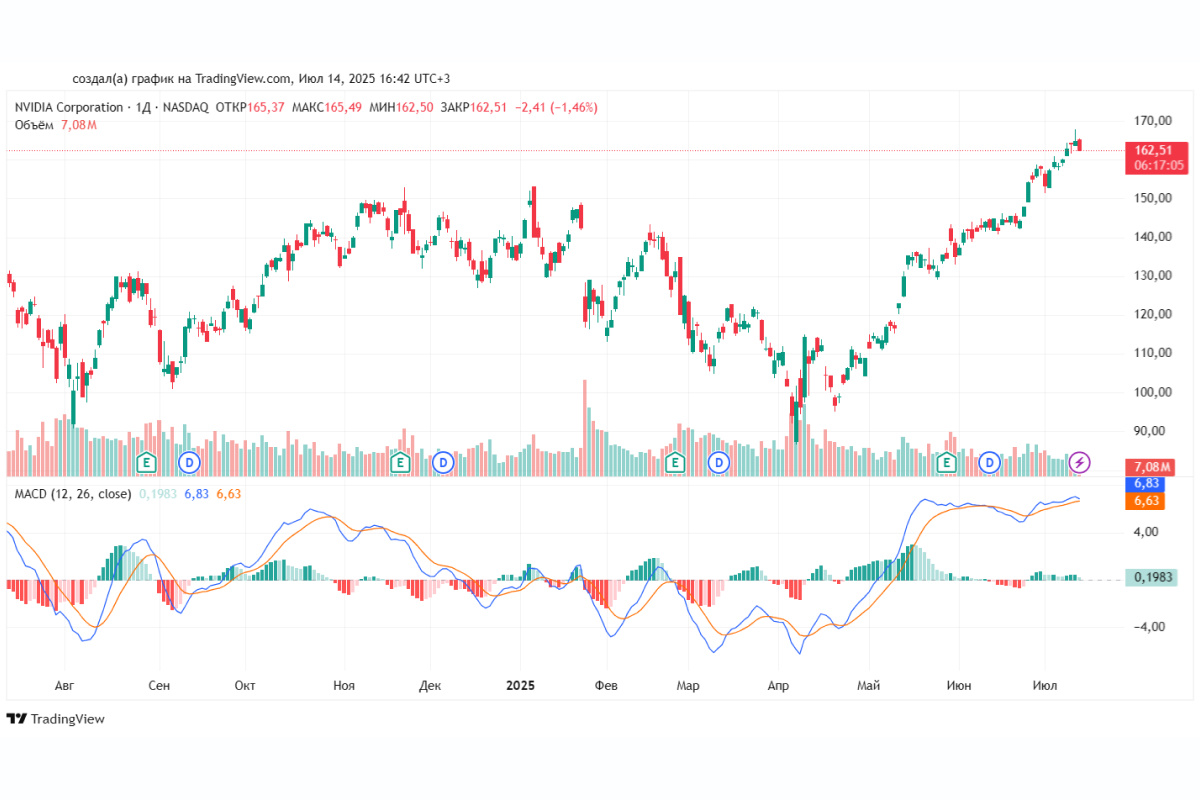The image size is (1200, 800).
Task: Select the purple lightning upcoming-earnings icon
Action: (1079, 462)
